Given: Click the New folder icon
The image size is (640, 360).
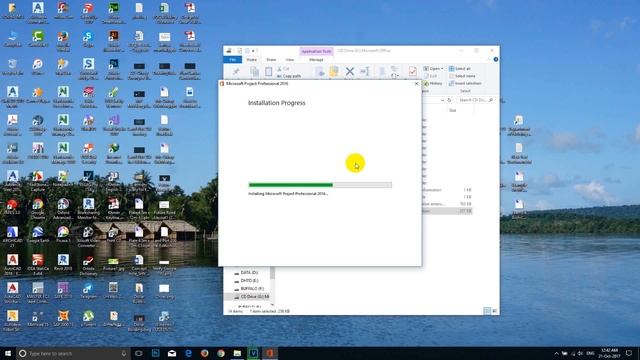Looking at the screenshot, I should pos(382,72).
